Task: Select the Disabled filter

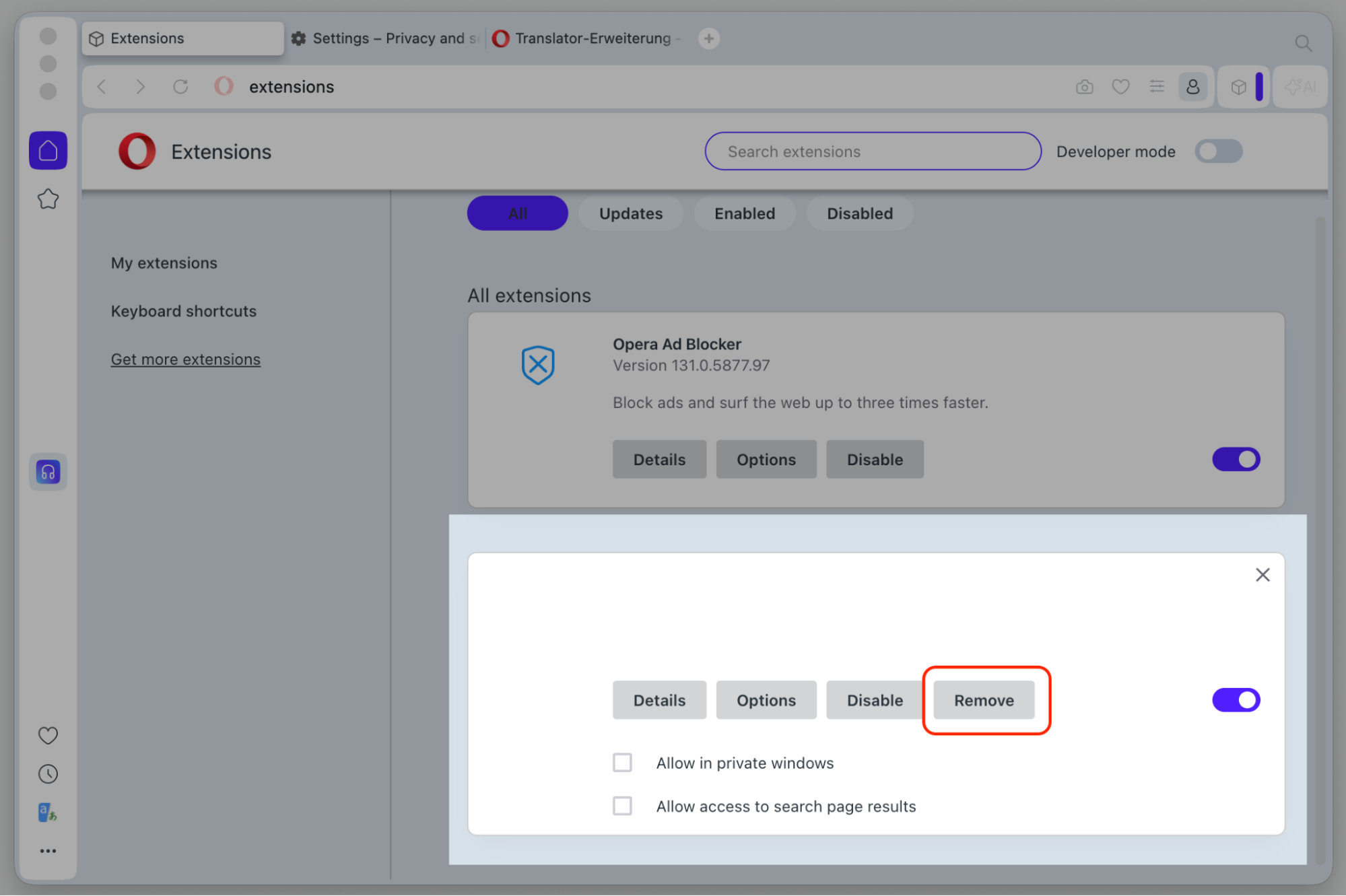Action: coord(860,213)
